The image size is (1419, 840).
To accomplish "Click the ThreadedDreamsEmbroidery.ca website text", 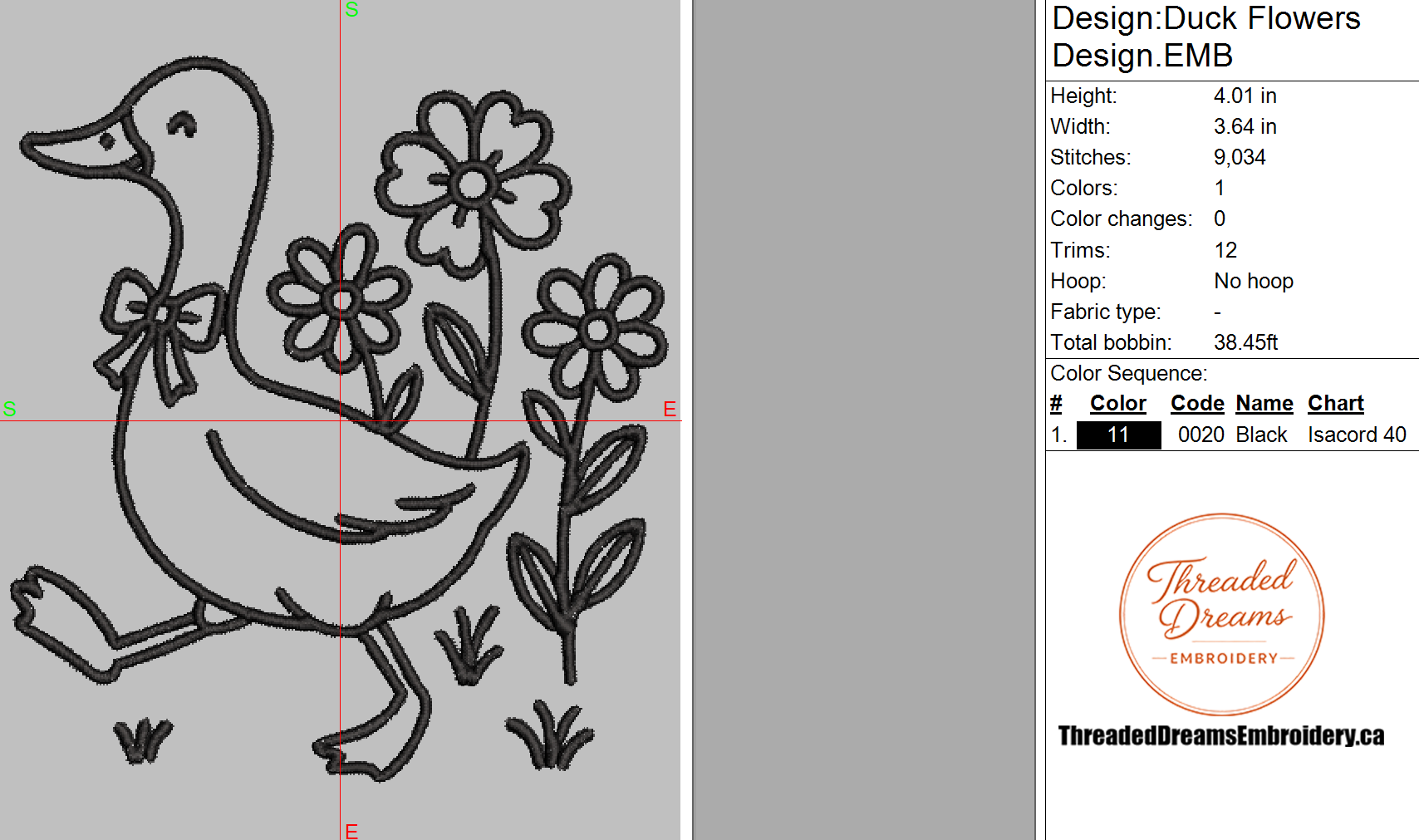I will [x=1221, y=736].
